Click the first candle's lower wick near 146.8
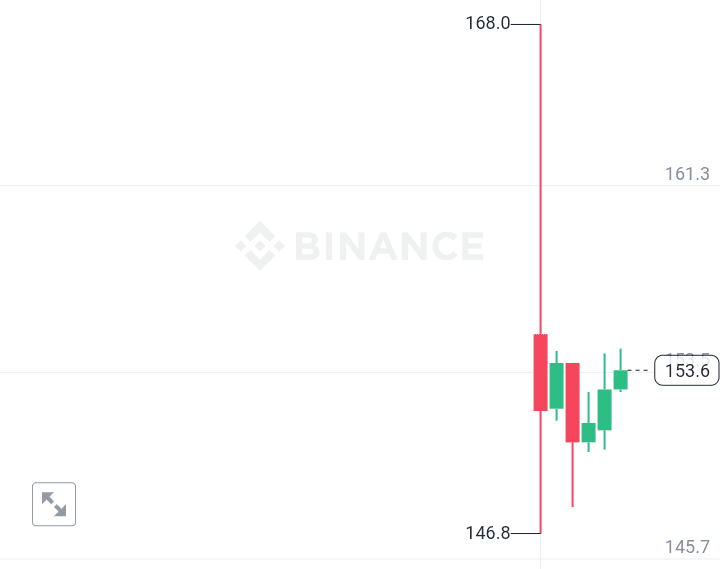The image size is (720, 569). point(540,470)
